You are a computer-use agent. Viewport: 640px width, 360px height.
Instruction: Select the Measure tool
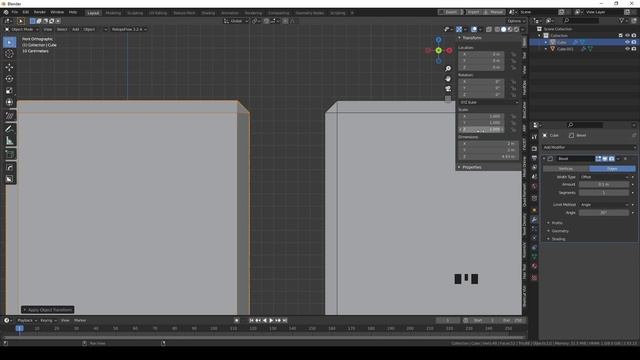[x=9, y=141]
